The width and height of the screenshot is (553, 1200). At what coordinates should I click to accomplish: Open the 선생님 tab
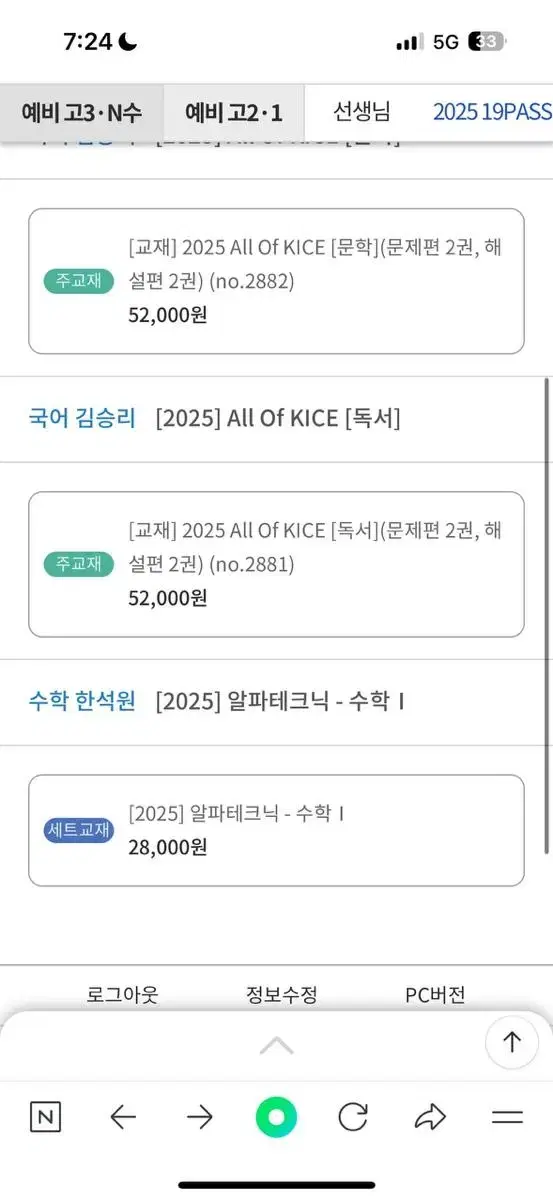[362, 112]
